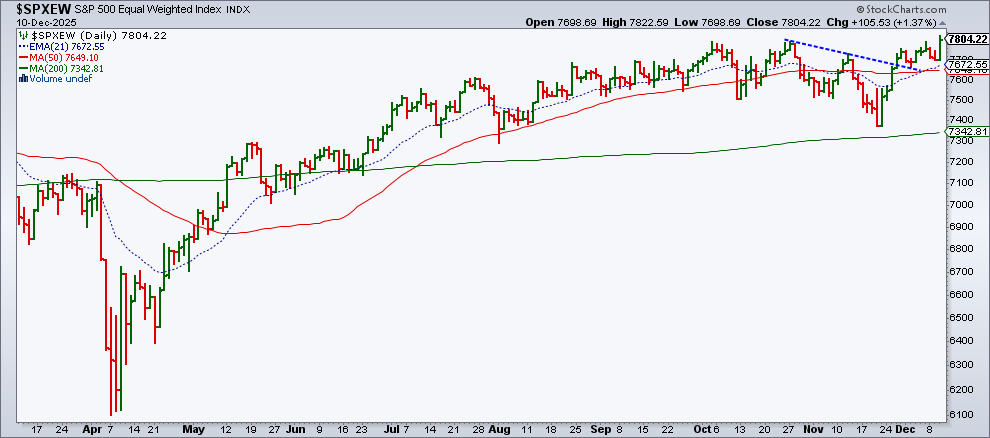Click the 7342.81 MA(200) price tag on axis
Viewport: 990px width, 438px height.
point(965,132)
